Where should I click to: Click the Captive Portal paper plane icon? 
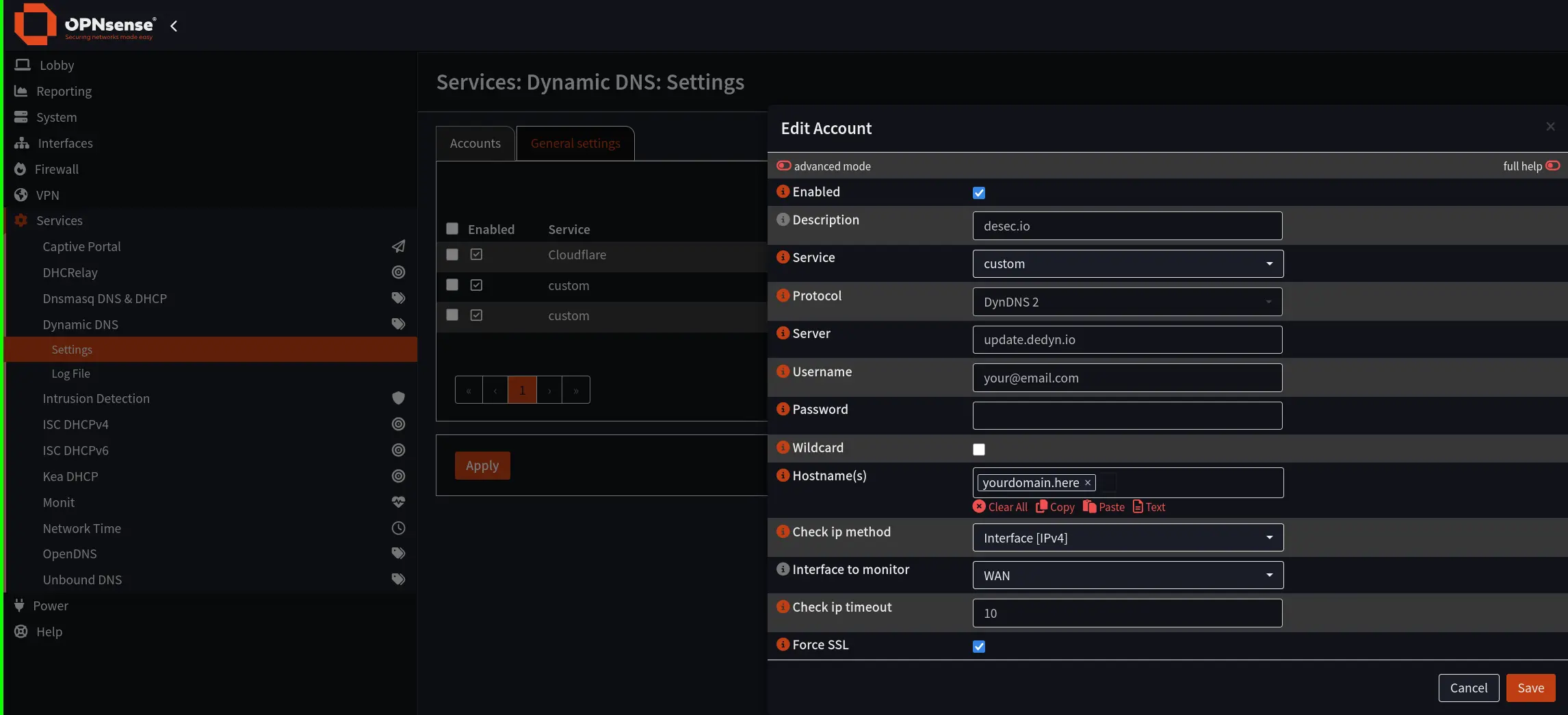(x=398, y=246)
